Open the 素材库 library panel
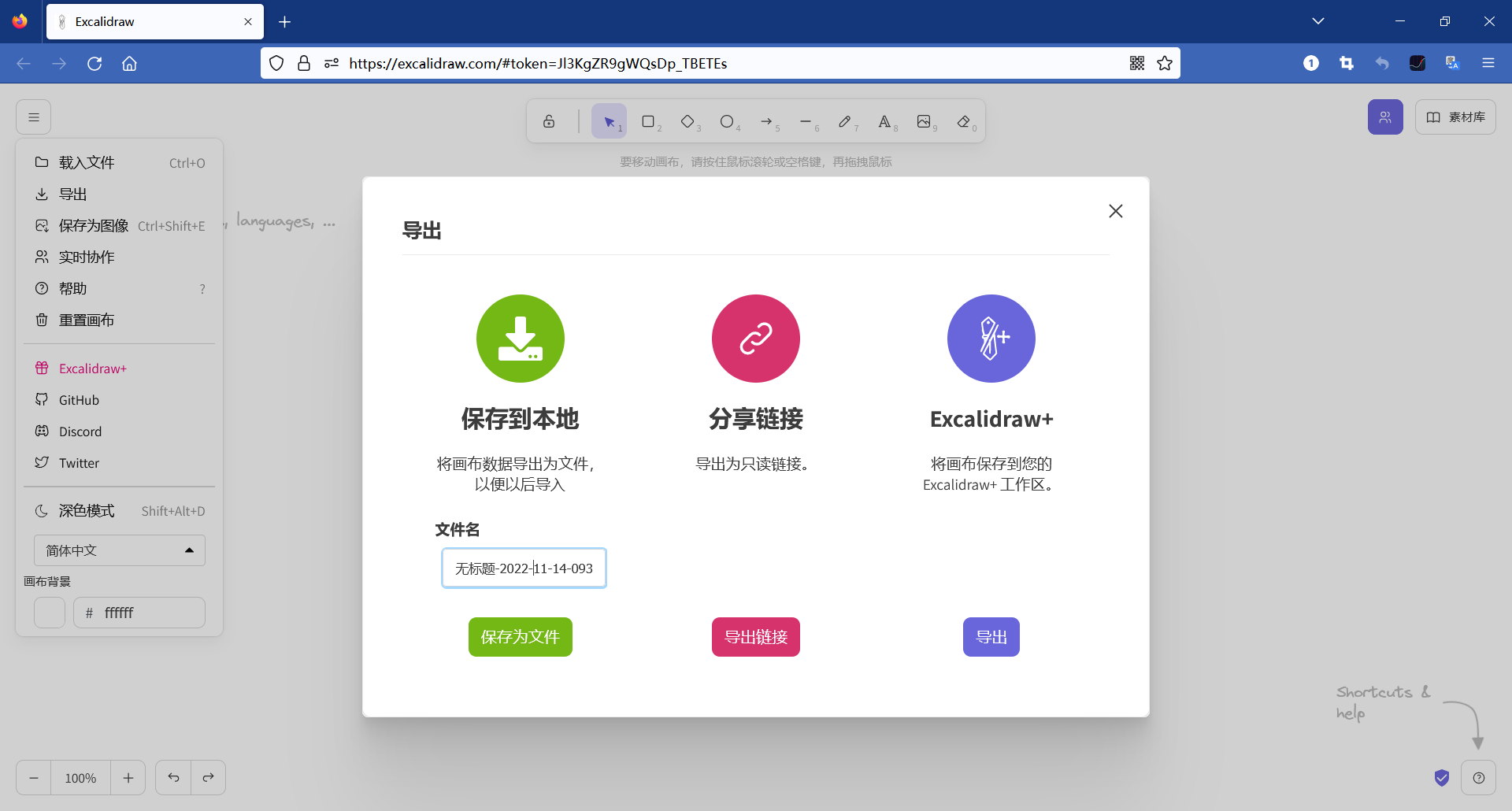 click(1455, 117)
